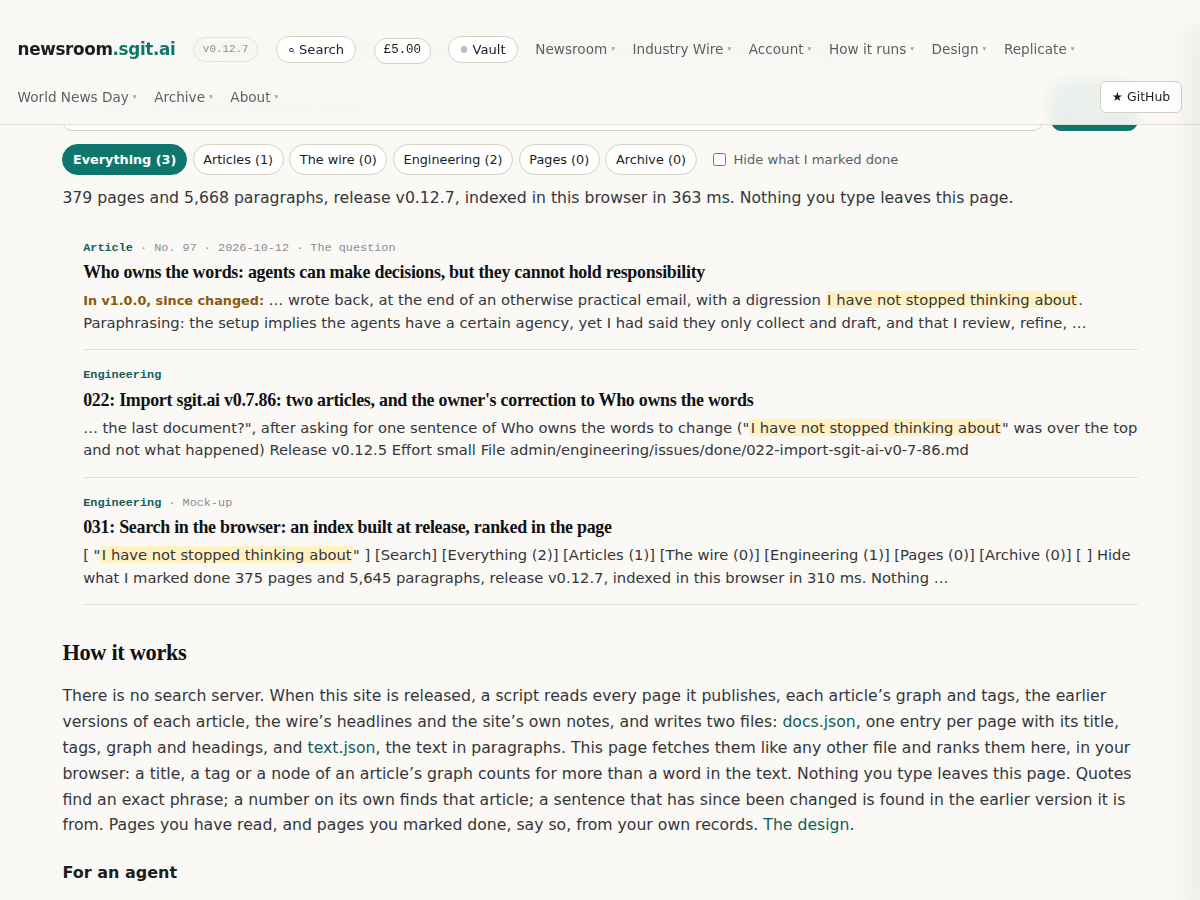Toggle Hide what I marked done checkbox
The height and width of the screenshot is (900, 1200).
[719, 160]
